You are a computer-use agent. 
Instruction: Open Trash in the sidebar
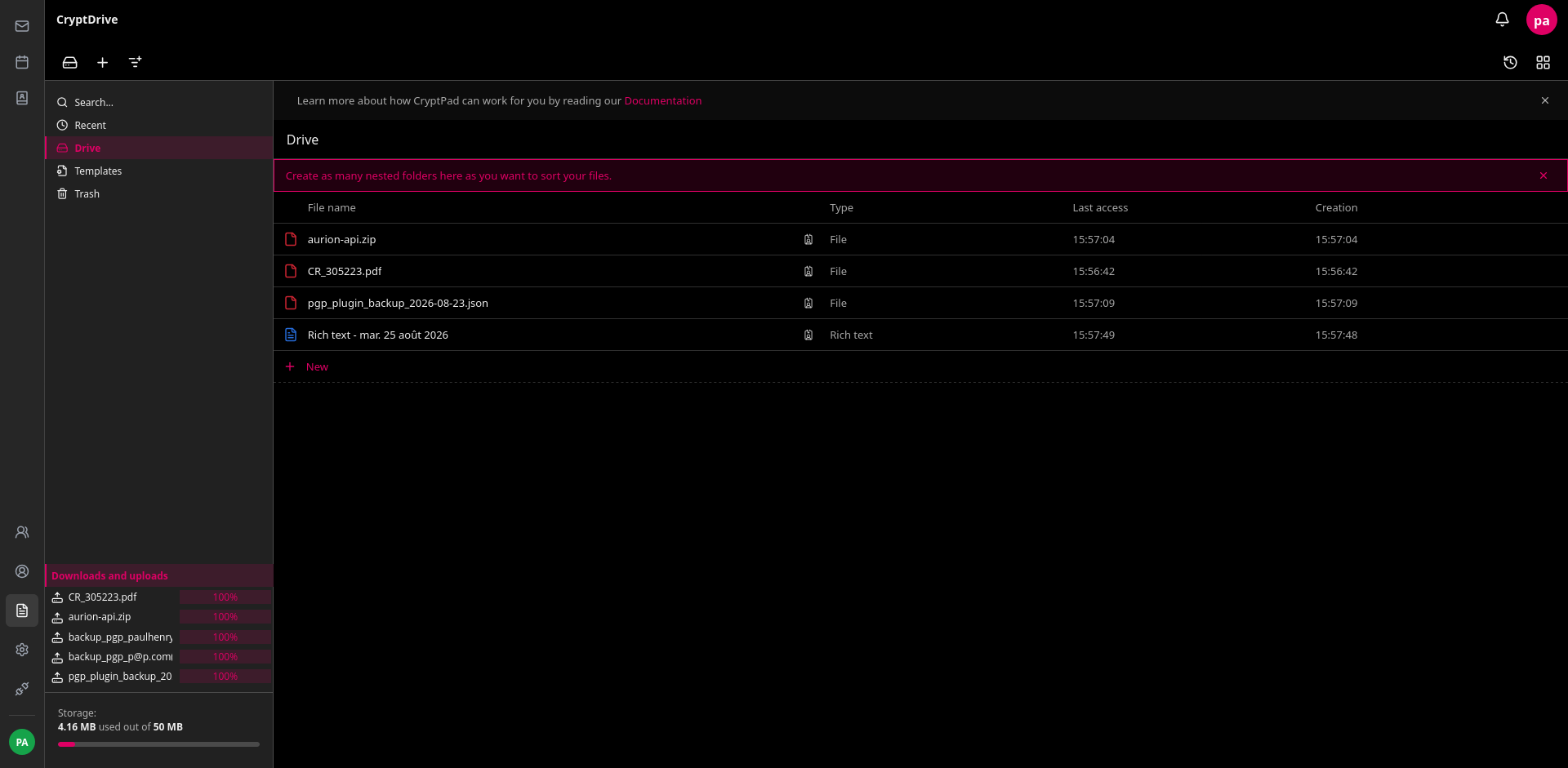click(159, 193)
